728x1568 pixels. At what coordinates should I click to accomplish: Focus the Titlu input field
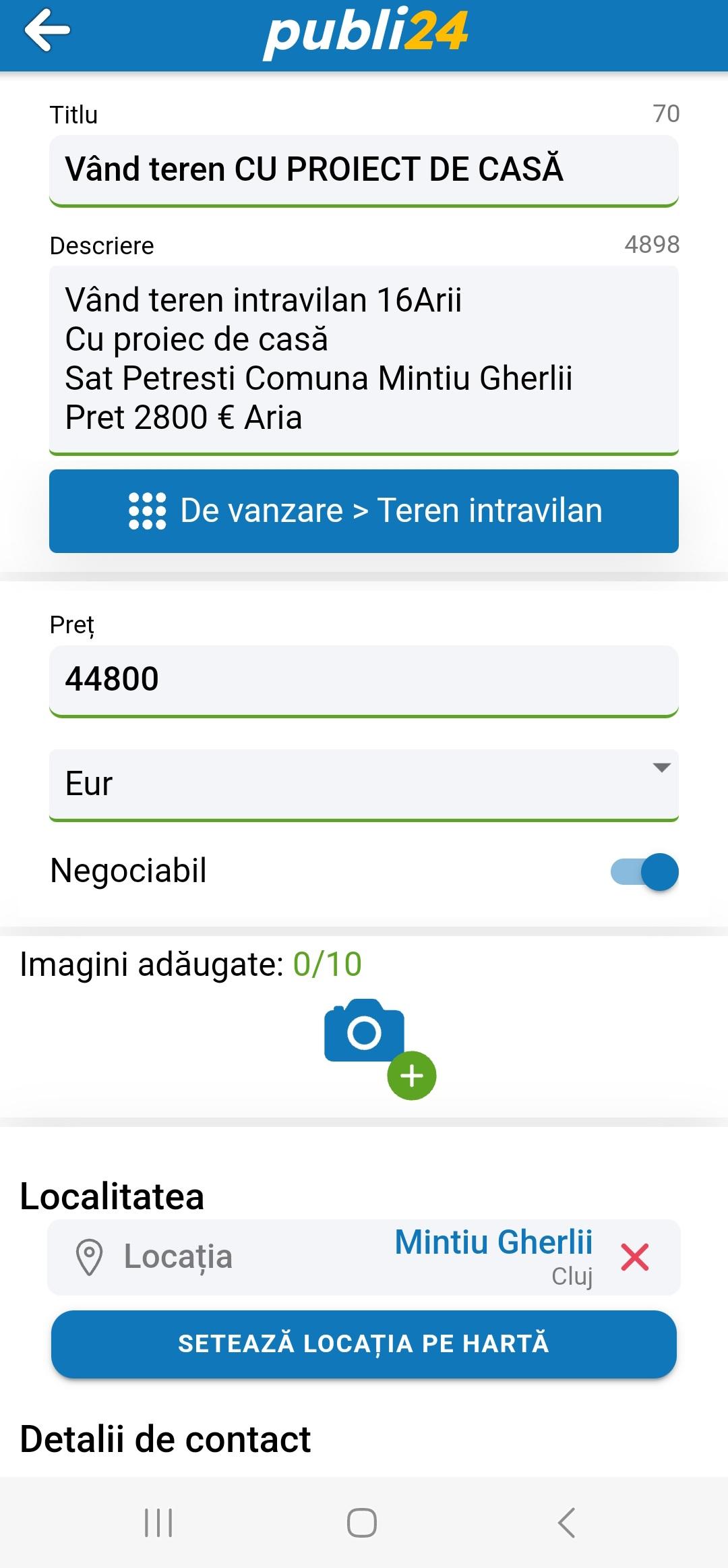coord(364,169)
